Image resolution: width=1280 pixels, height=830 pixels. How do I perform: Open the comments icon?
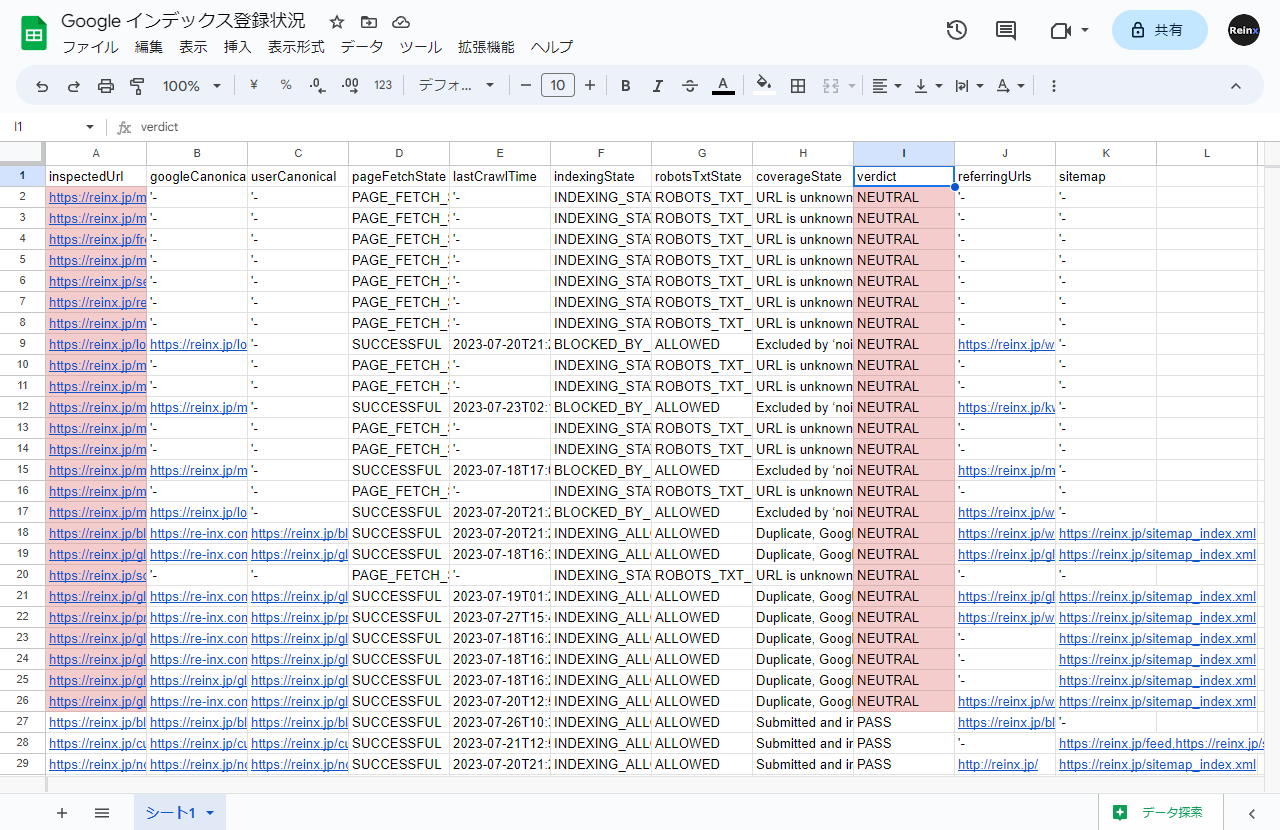tap(1006, 30)
